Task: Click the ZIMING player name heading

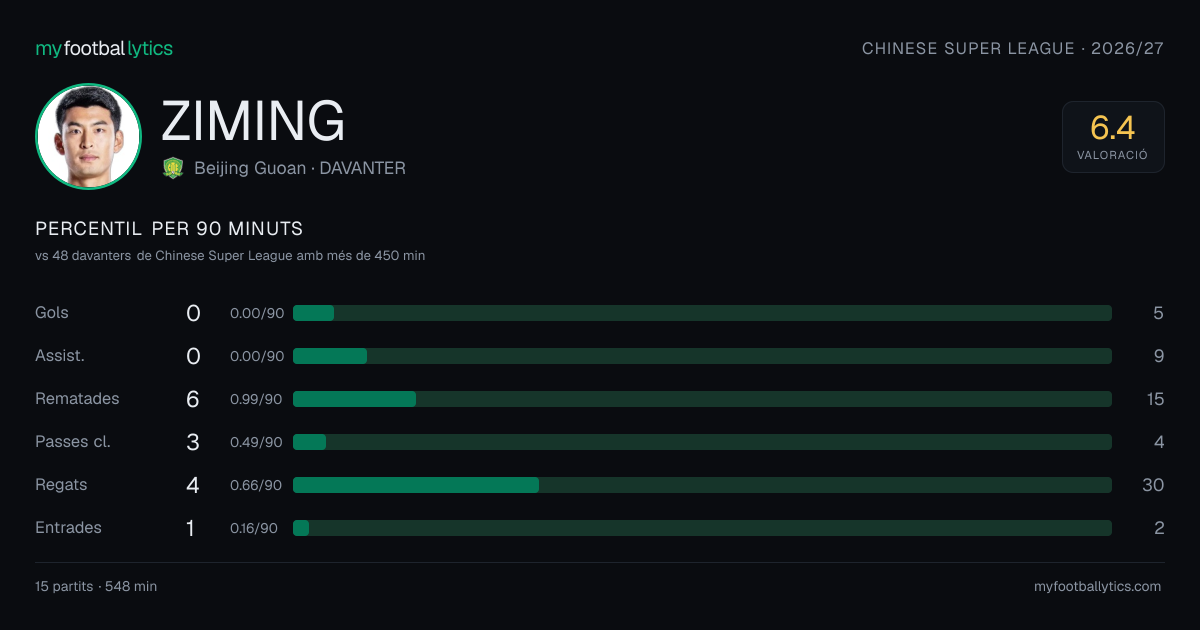Action: coord(253,121)
